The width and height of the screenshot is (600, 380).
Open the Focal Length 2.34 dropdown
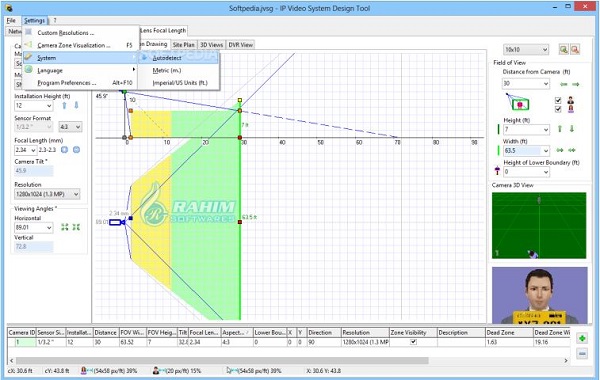tap(25, 150)
